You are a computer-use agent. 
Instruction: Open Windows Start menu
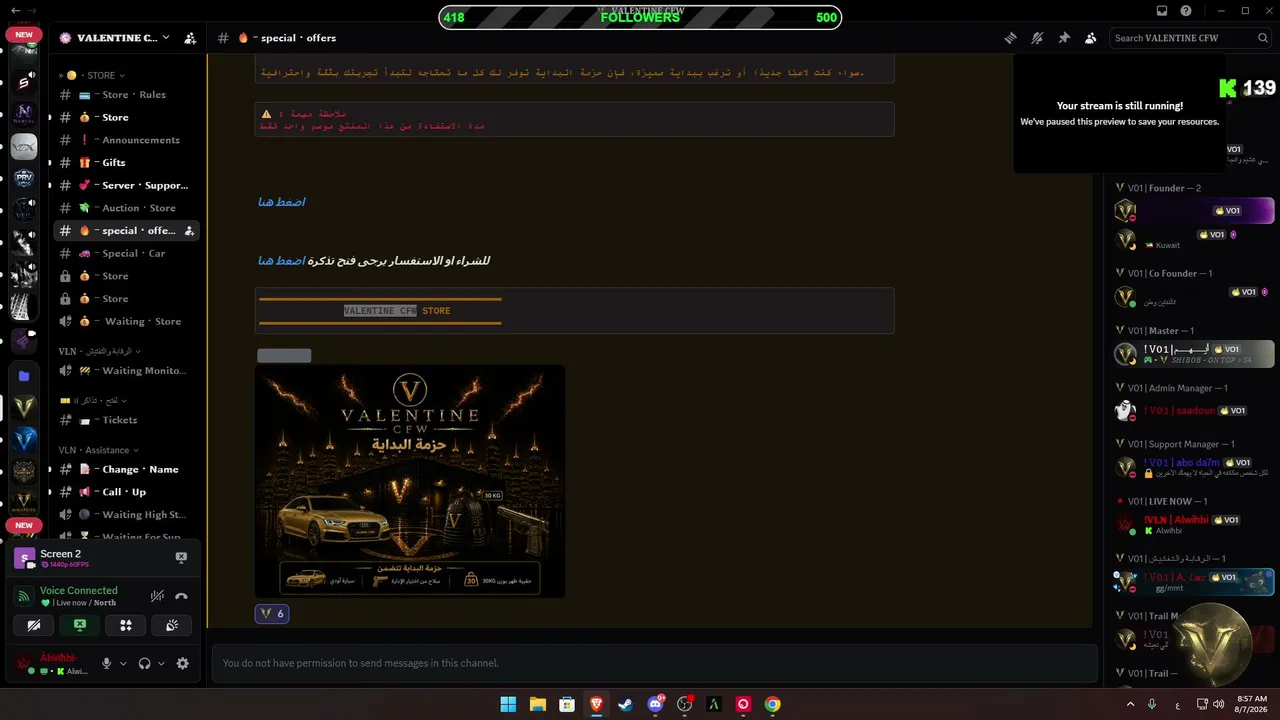(x=508, y=704)
